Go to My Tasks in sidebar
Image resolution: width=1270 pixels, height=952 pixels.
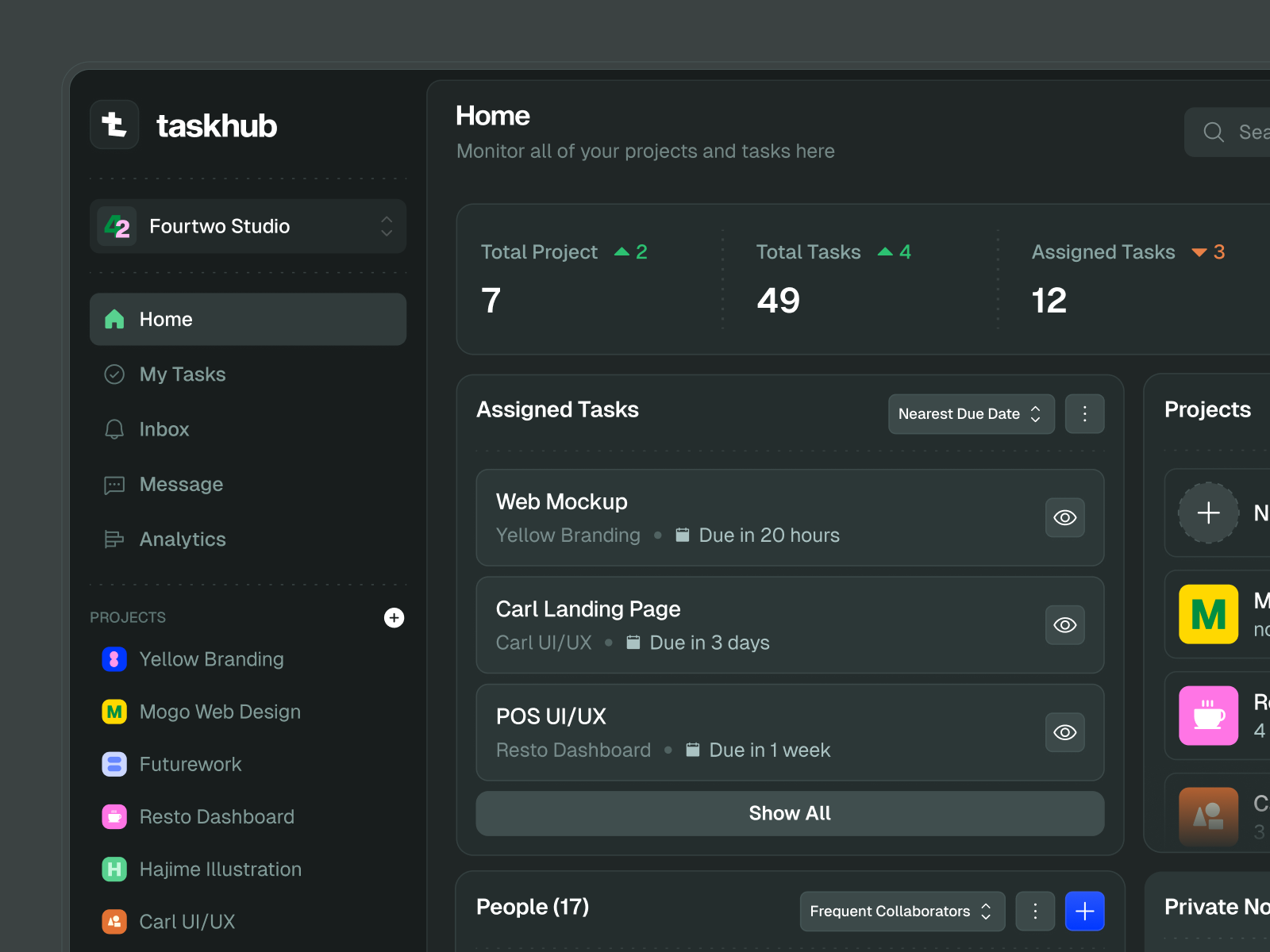(183, 374)
